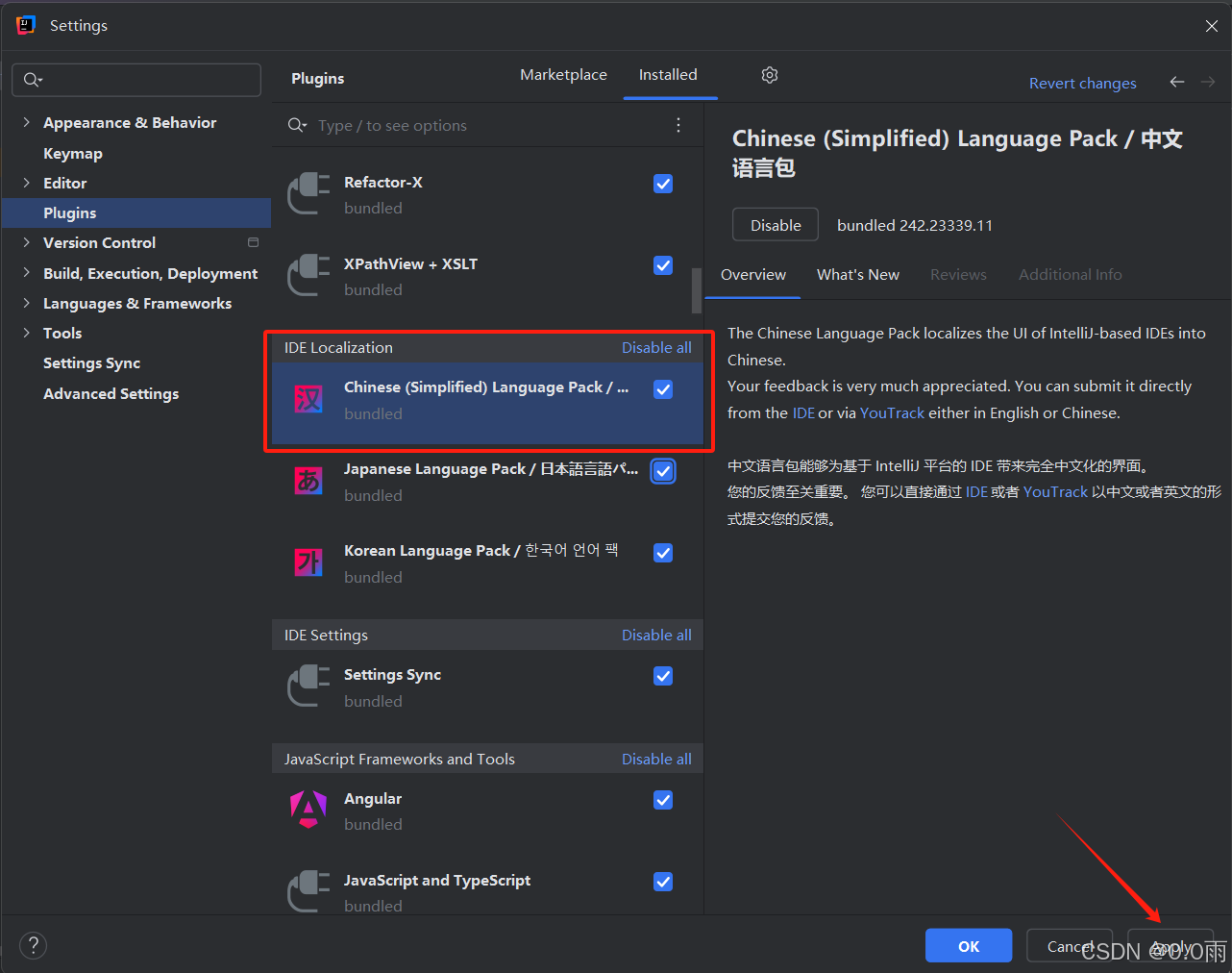
Task: Expand the Editor tree node
Action: (x=26, y=183)
